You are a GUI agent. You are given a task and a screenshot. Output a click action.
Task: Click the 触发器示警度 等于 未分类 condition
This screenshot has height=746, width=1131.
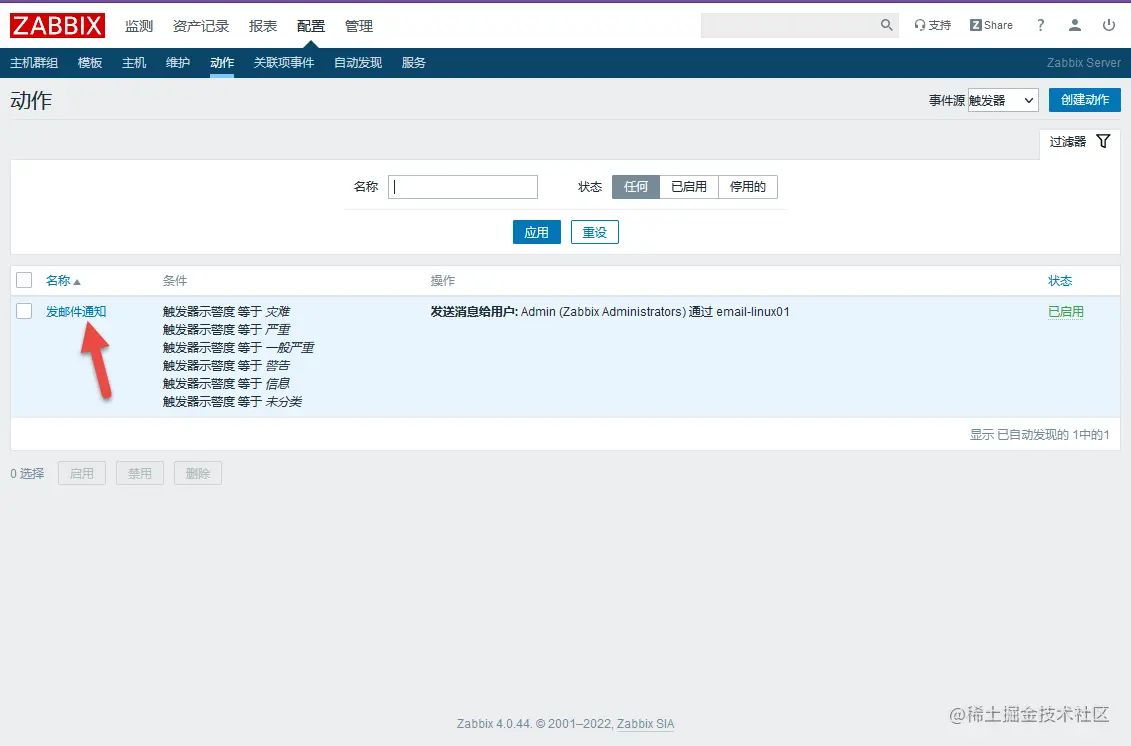coord(232,402)
